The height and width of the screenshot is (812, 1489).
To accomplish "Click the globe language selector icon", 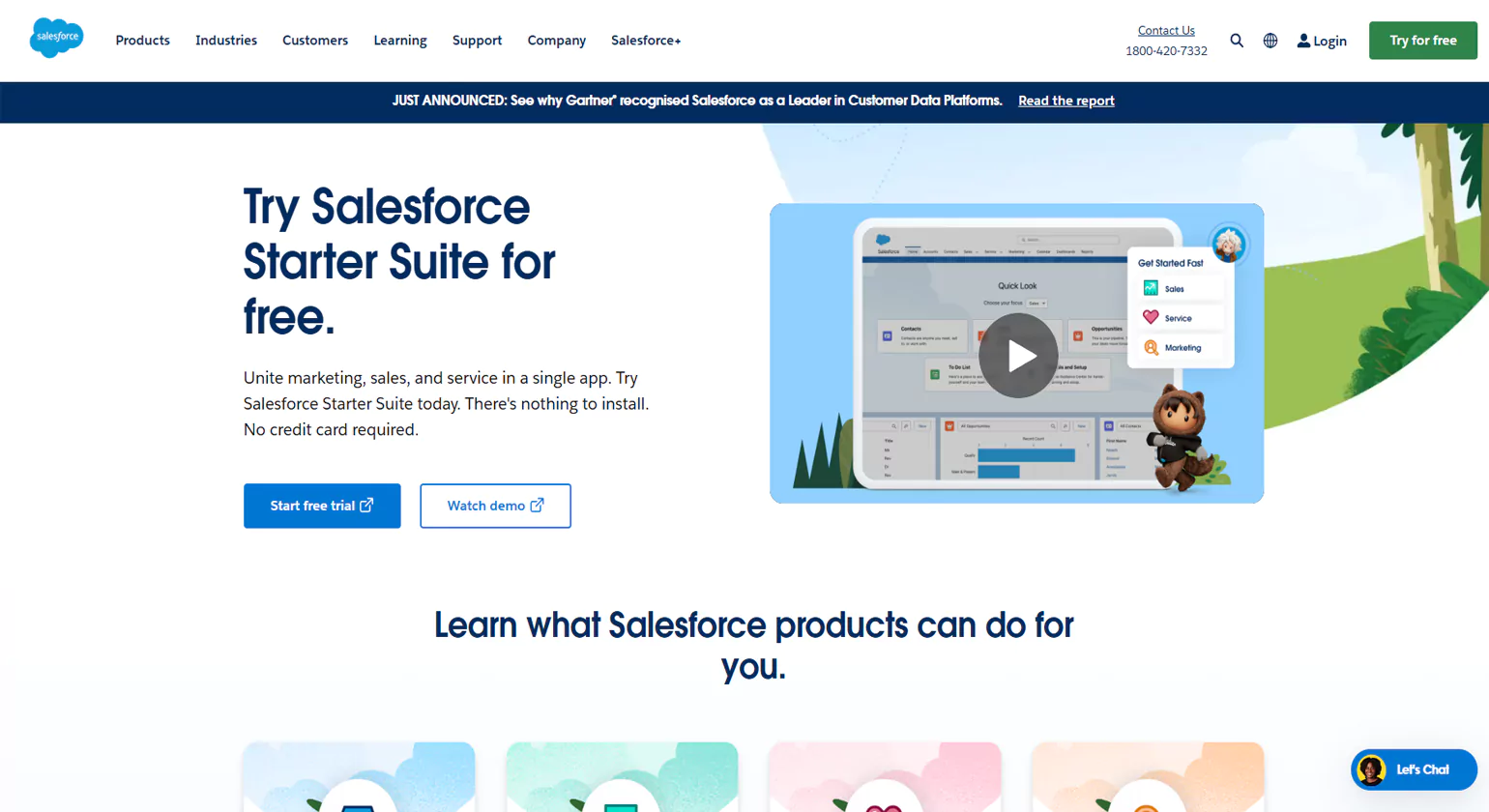I will pyautogui.click(x=1270, y=41).
